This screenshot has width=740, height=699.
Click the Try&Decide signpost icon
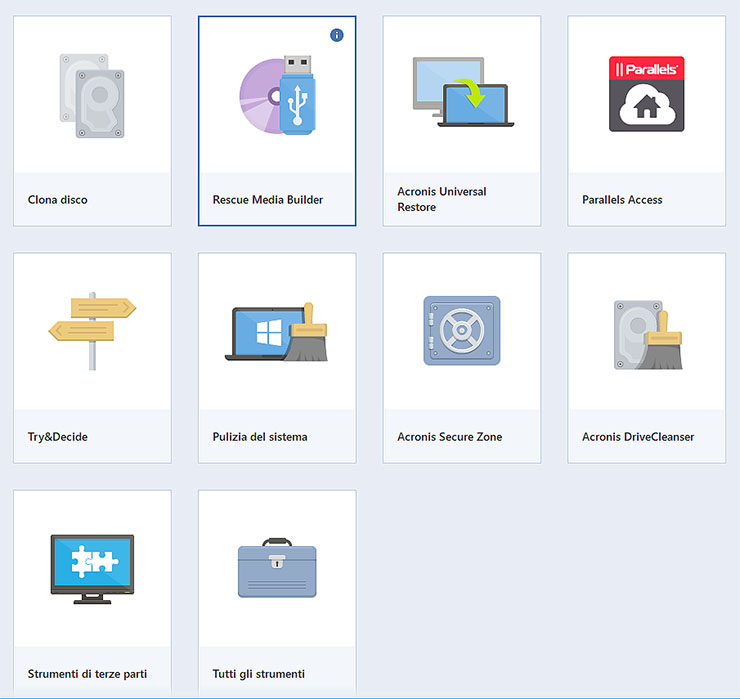92,330
